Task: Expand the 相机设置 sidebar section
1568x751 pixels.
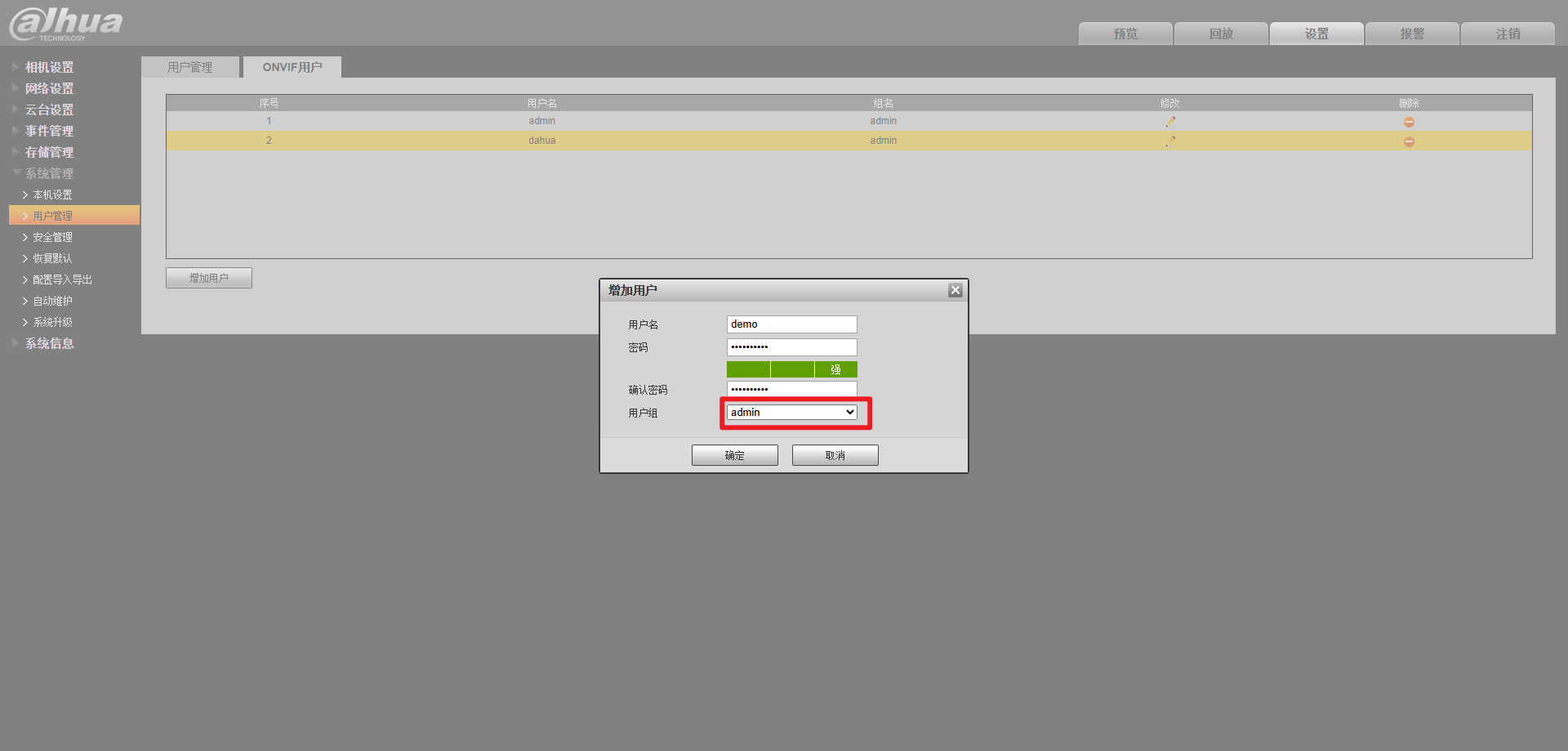Action: pyautogui.click(x=49, y=67)
